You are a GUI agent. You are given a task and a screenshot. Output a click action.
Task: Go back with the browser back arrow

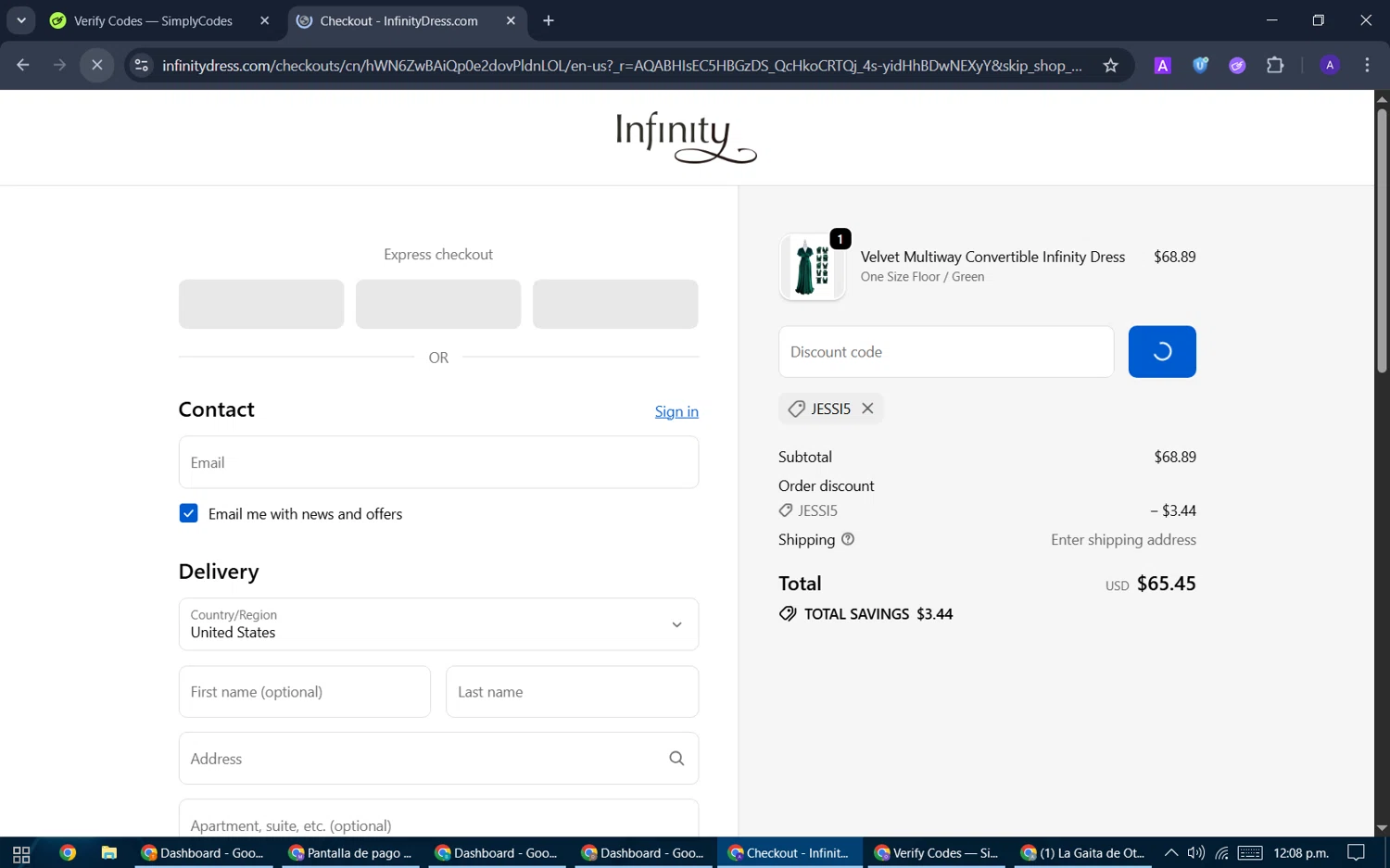click(x=23, y=65)
